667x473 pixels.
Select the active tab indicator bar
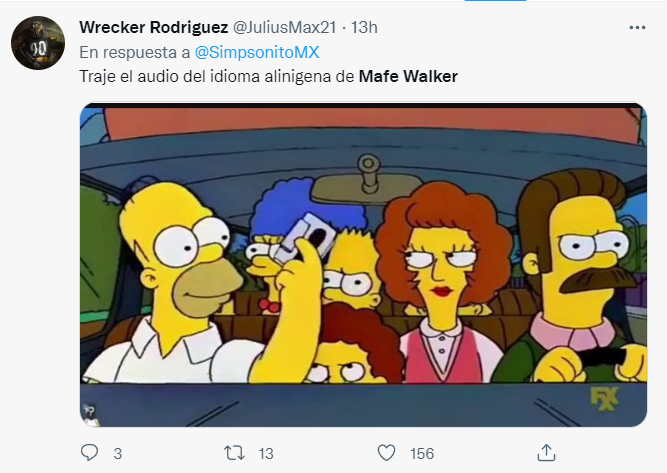(x=496, y=1)
